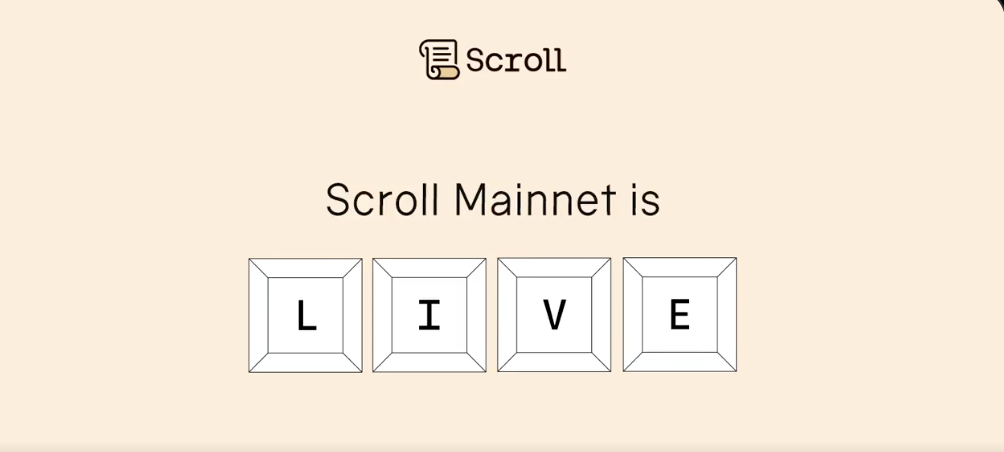Click the left bevel of the I key

pos(382,315)
